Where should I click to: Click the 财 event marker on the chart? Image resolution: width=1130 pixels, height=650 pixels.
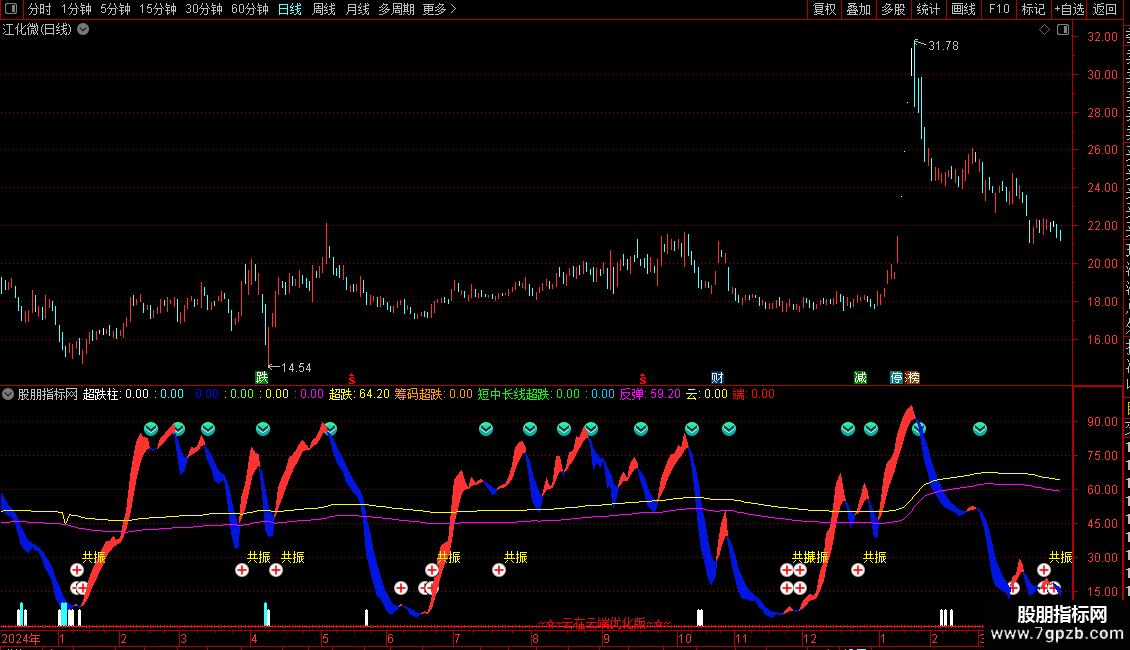pyautogui.click(x=717, y=378)
